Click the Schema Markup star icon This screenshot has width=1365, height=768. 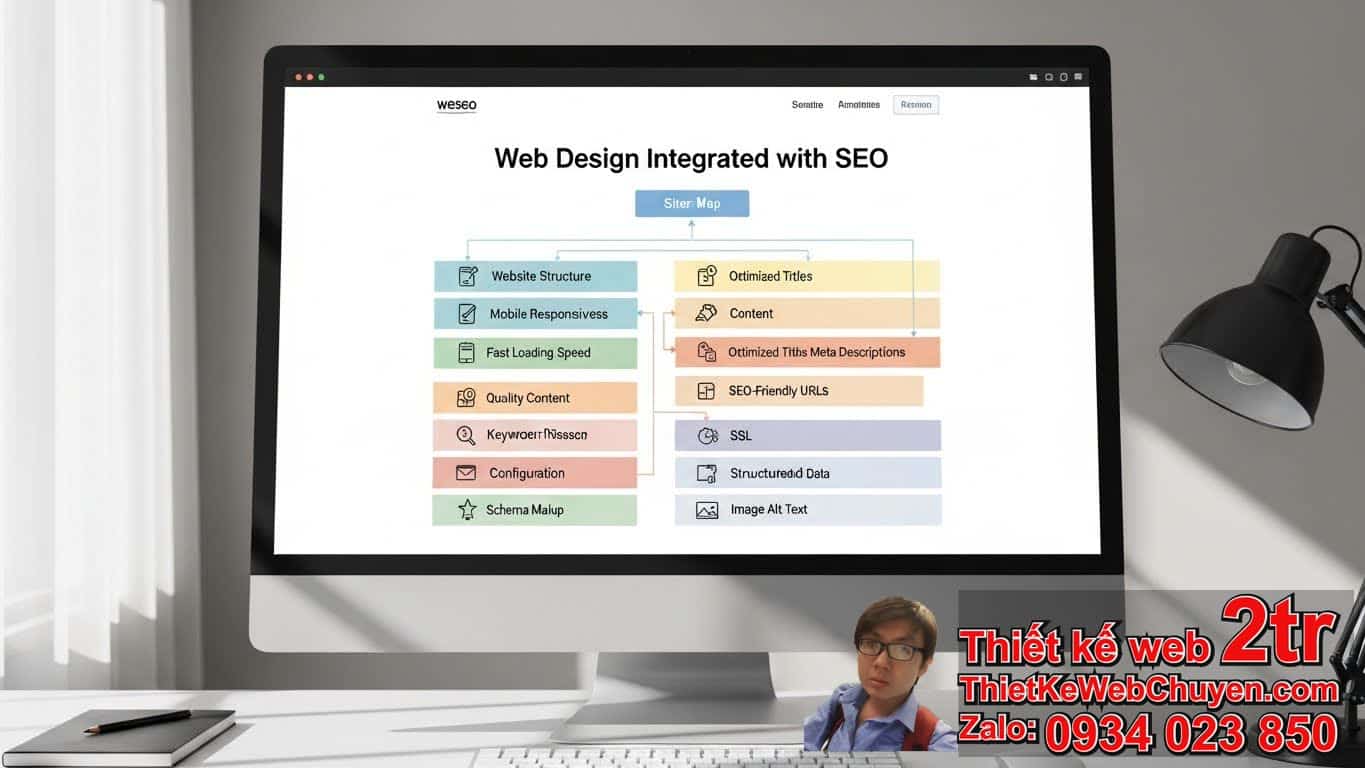pos(467,510)
